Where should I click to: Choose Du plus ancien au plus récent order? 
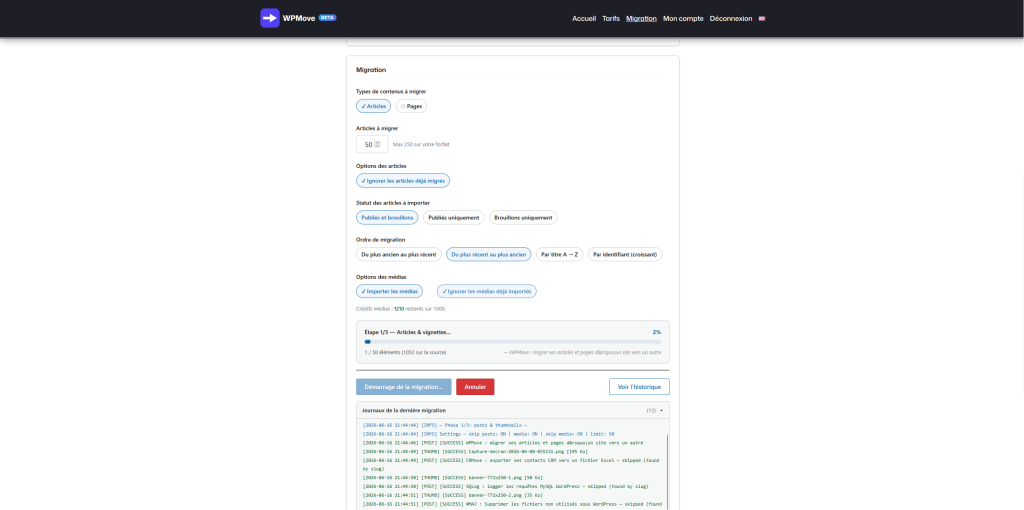pyautogui.click(x=398, y=254)
